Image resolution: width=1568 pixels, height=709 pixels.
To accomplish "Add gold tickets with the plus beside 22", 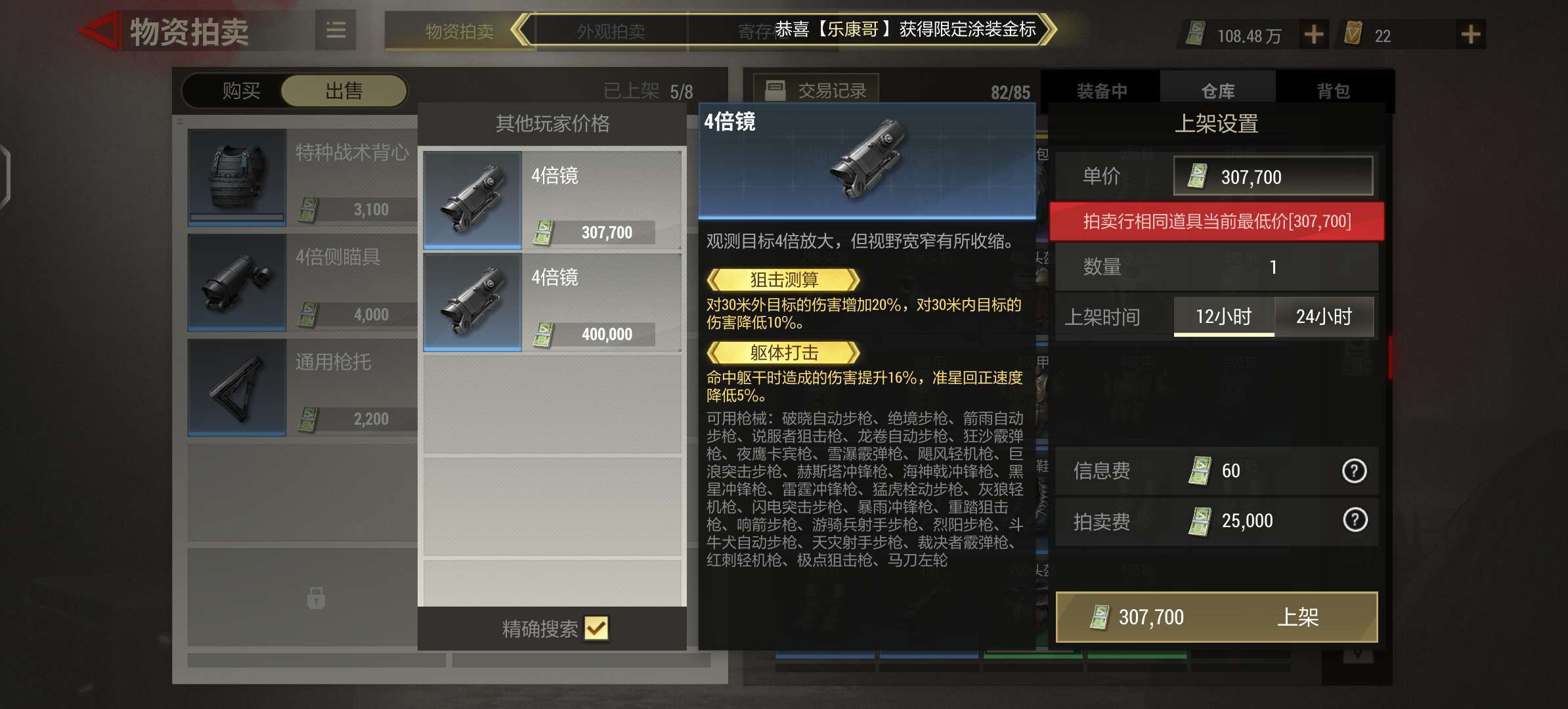I will 1470,35.
